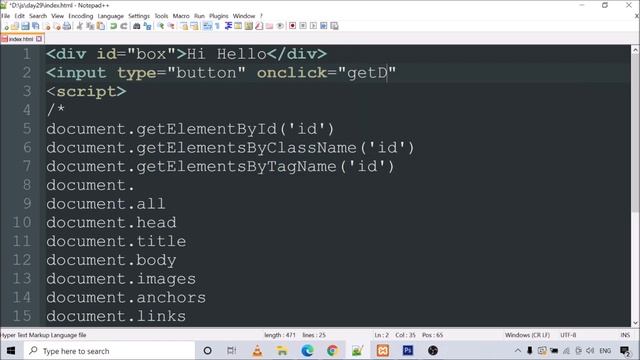The image size is (640, 360).
Task: Open the View menu
Action: [58, 16]
